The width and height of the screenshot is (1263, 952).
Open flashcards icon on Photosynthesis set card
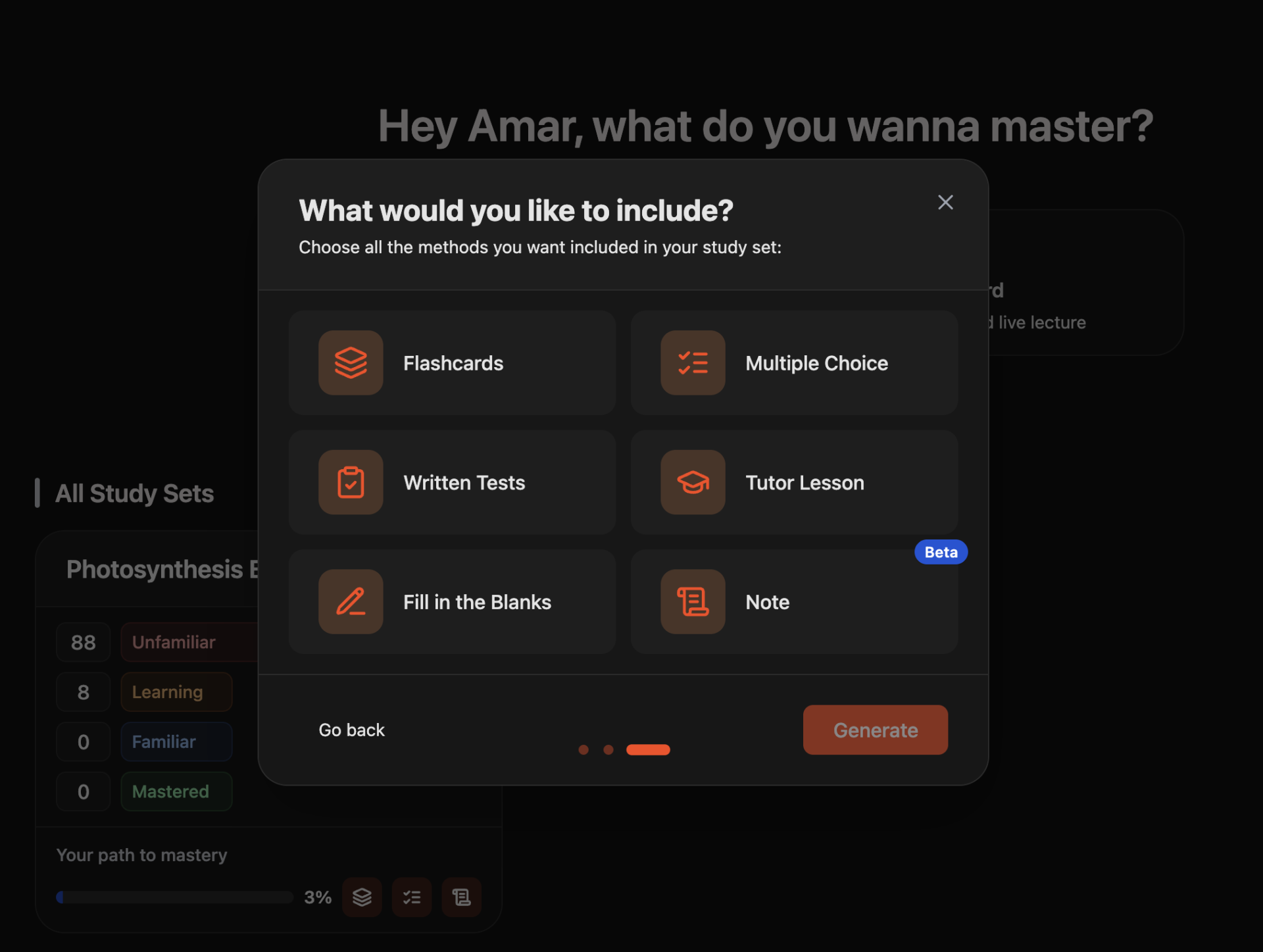(x=362, y=897)
